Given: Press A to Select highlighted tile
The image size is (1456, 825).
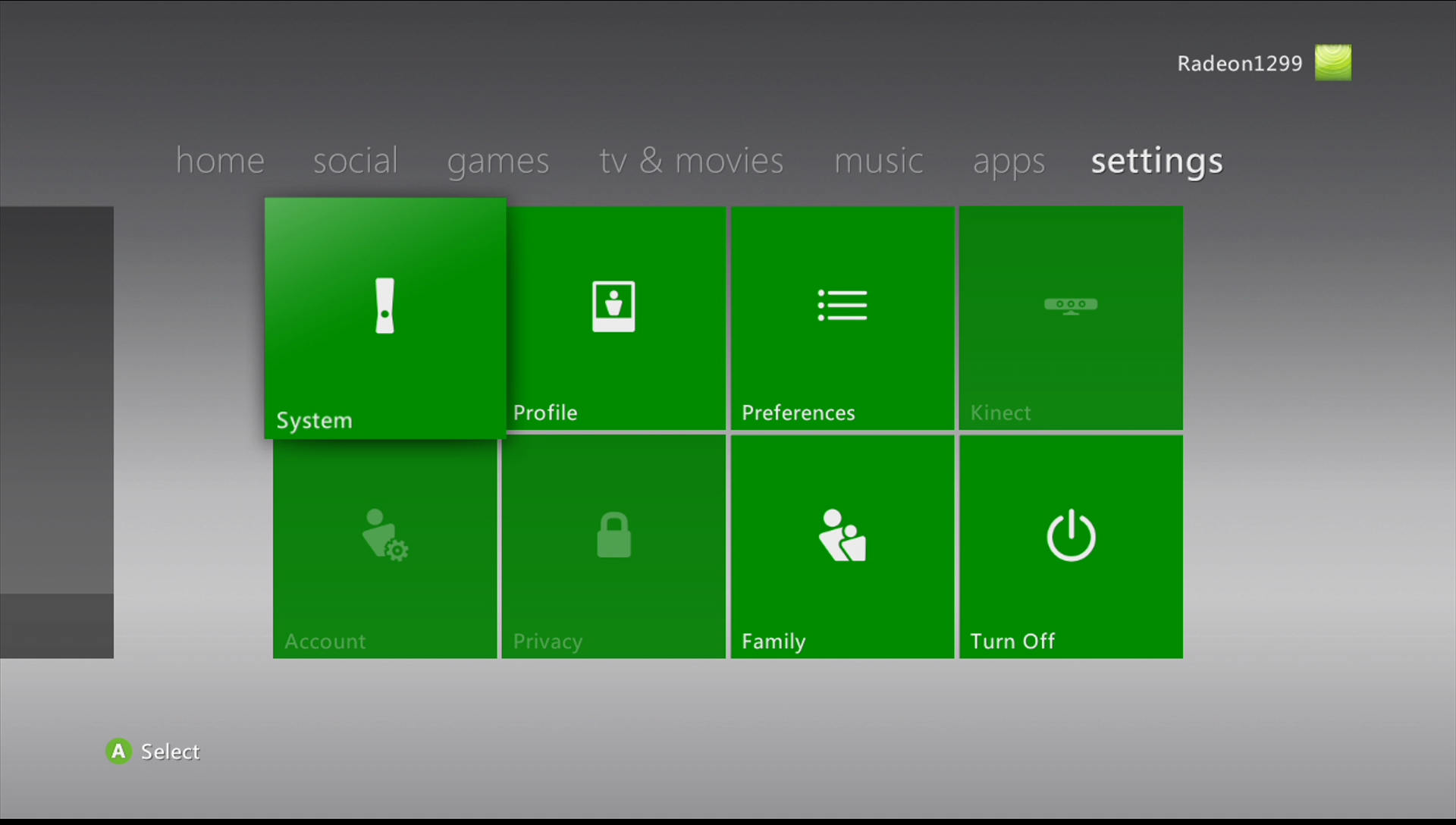Looking at the screenshot, I should (x=385, y=316).
